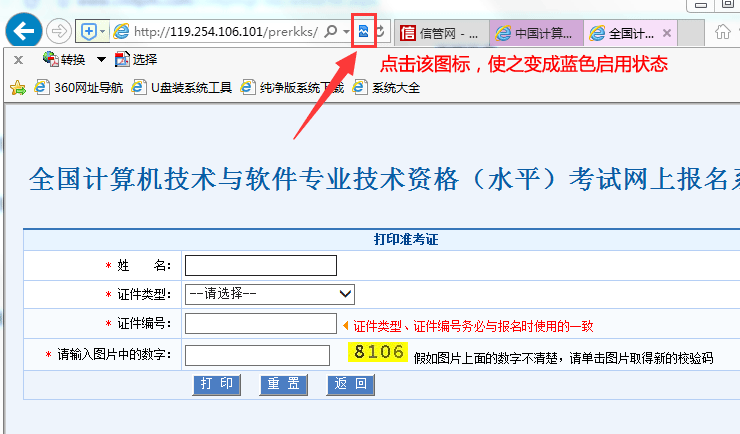740x434 pixels.
Task: Click the 姓名 input field
Action: 261,265
